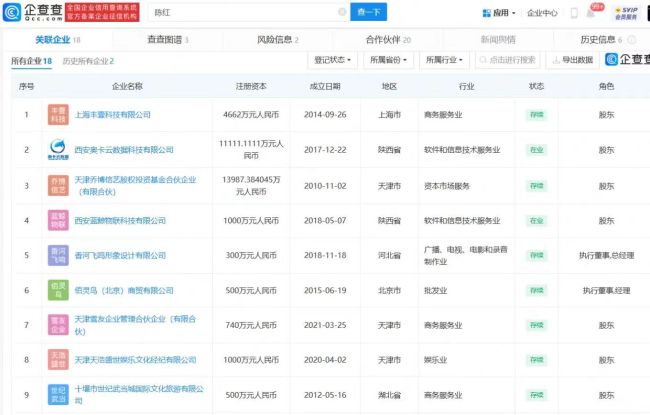Click the main search field containing 陈红

[249, 12]
